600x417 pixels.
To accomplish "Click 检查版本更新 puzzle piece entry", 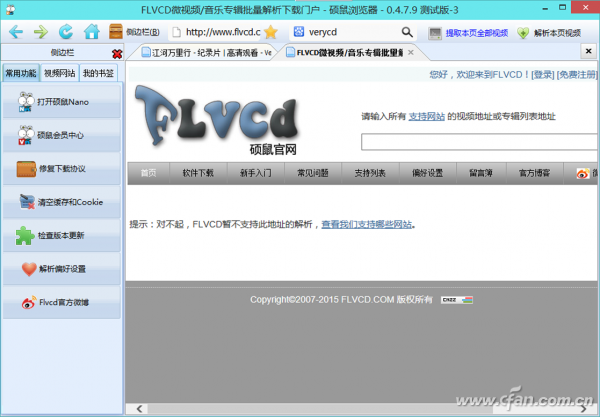I will tap(62, 235).
